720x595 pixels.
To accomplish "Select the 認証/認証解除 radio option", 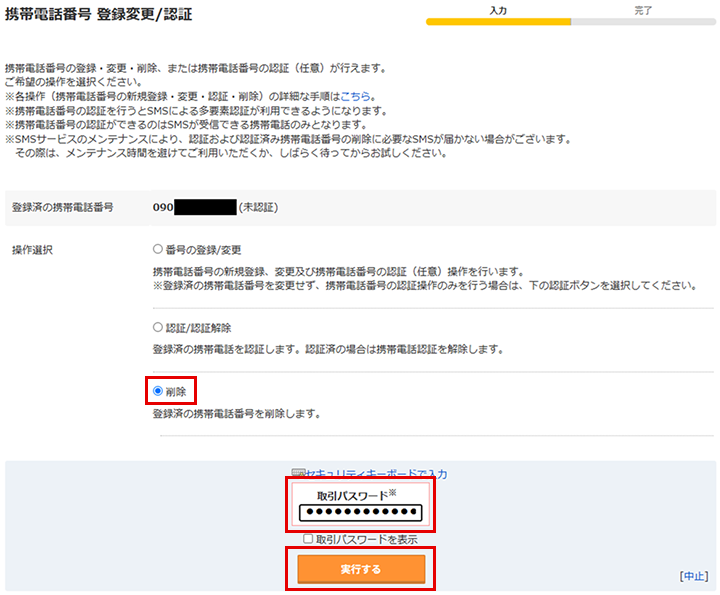I will click(x=158, y=327).
